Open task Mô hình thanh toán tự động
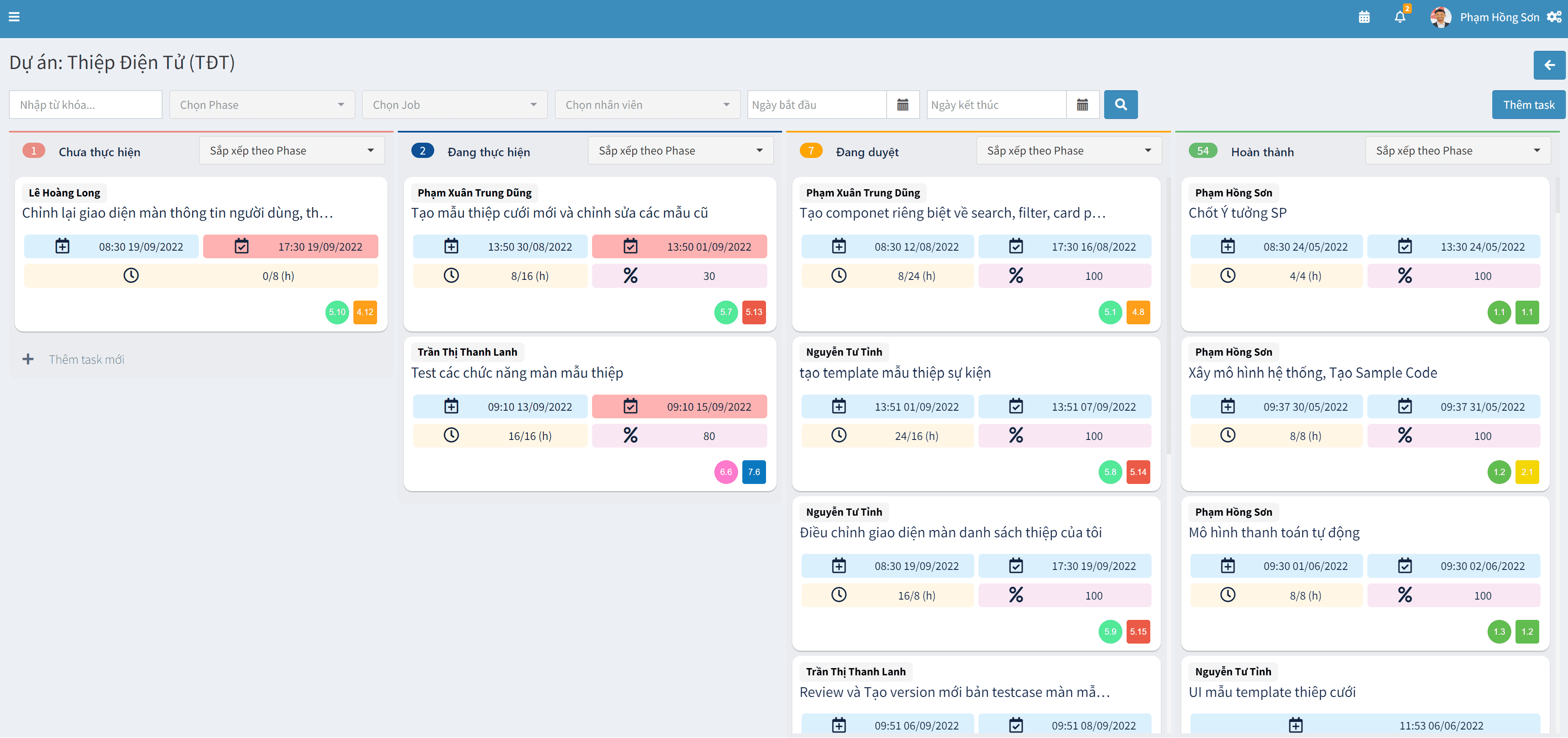Image resolution: width=1568 pixels, height=738 pixels. [x=1273, y=532]
